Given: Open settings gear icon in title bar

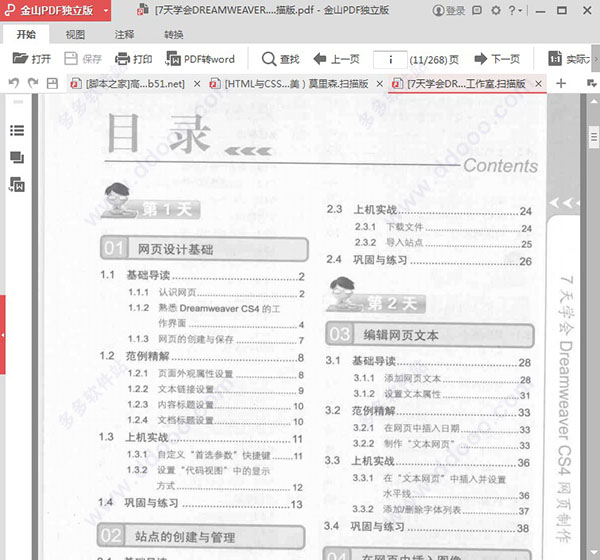Looking at the screenshot, I should [x=496, y=10].
